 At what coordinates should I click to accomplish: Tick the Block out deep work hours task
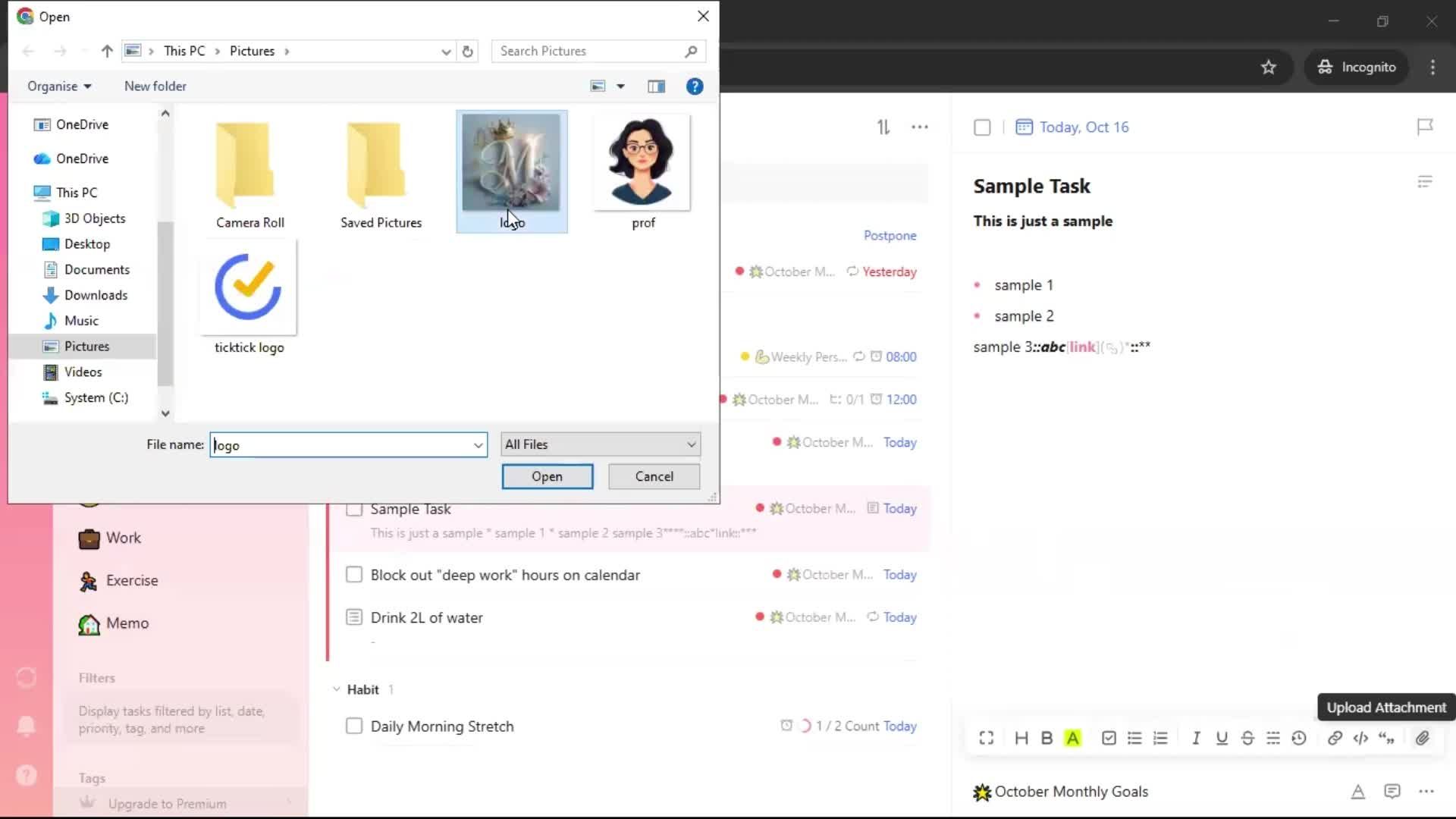pos(354,575)
